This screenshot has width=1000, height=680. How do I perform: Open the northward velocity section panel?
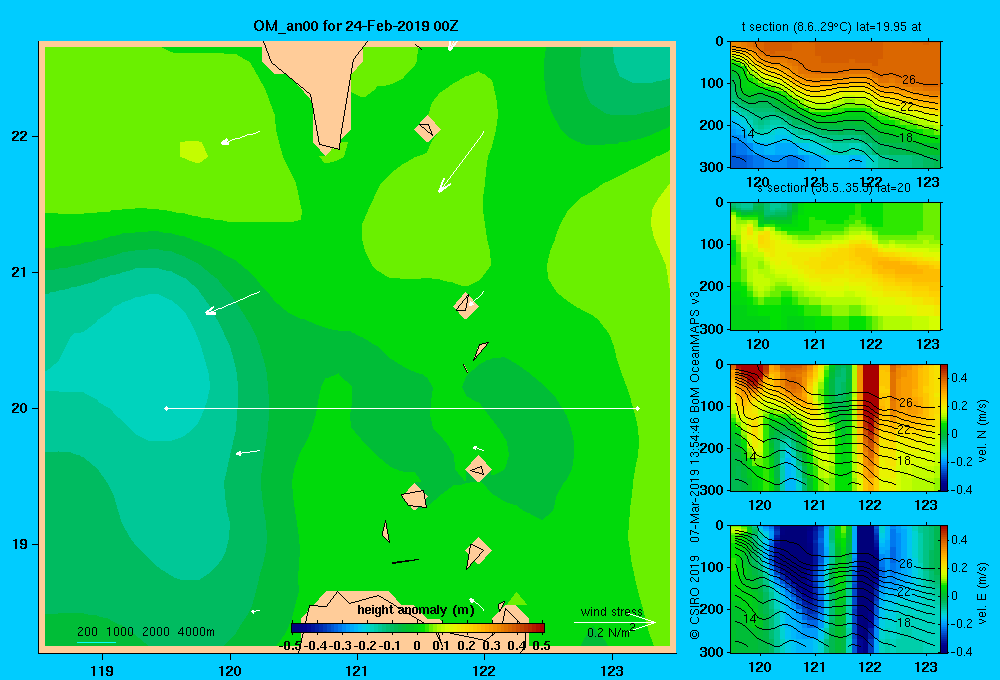[x=835, y=427]
